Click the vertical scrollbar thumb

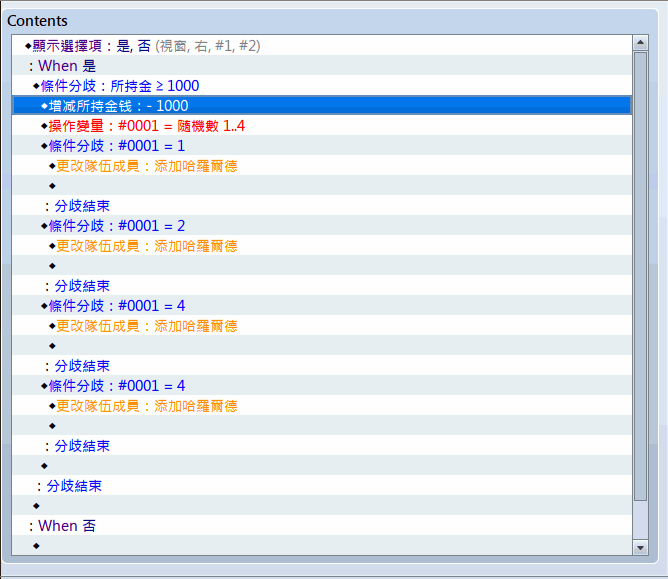[640, 276]
